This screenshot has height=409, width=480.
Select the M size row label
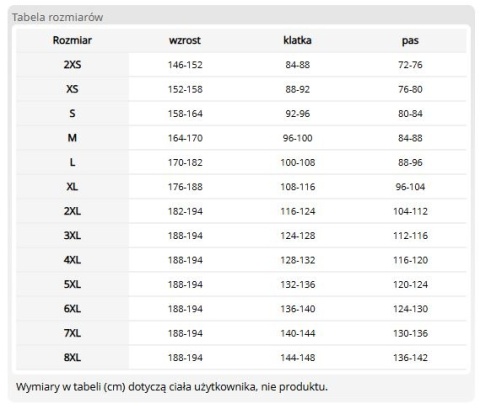[x=72, y=138]
